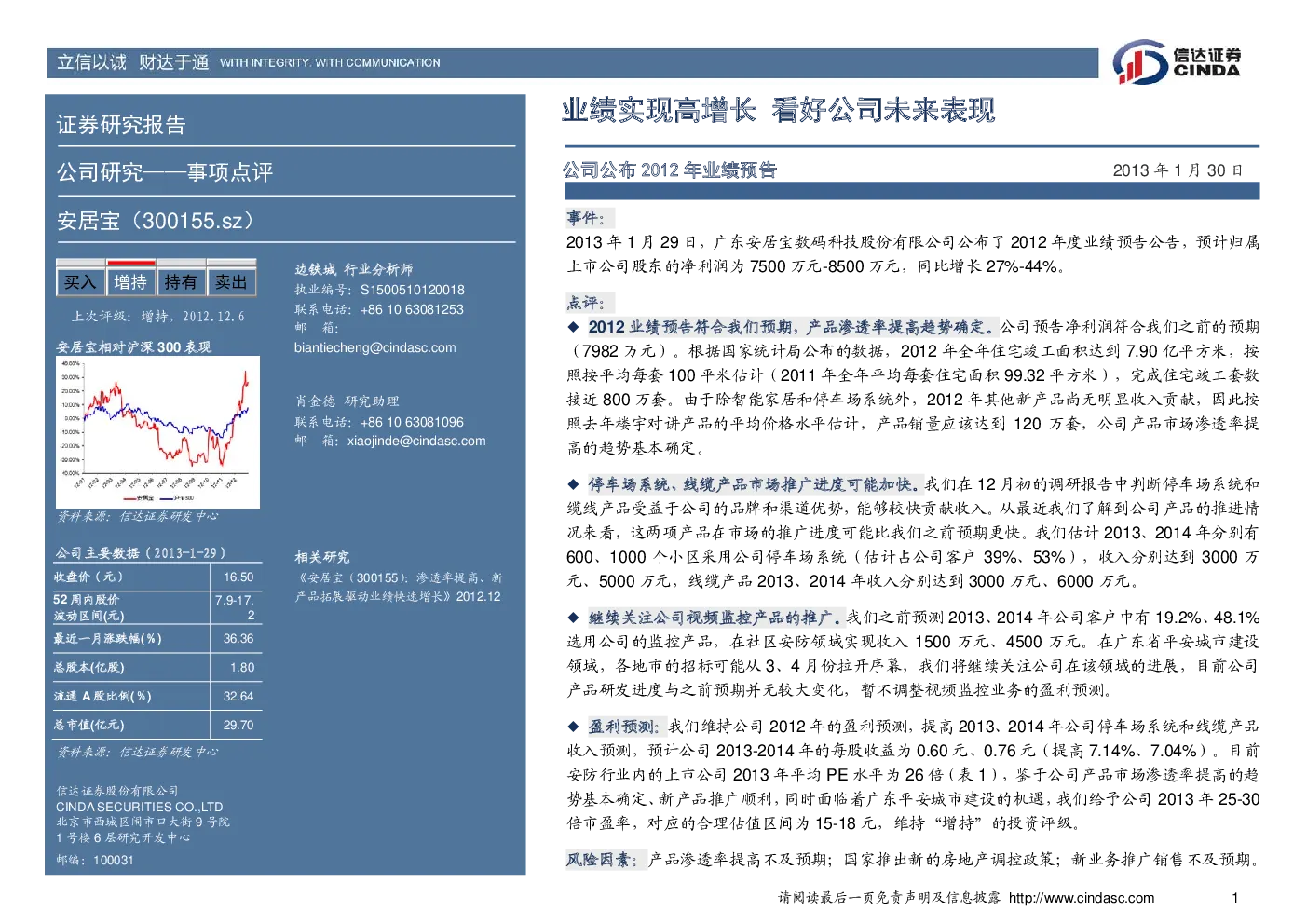The image size is (1307, 924).
Task: Click assistant name 肖金德 研究助理
Action: tap(347, 401)
